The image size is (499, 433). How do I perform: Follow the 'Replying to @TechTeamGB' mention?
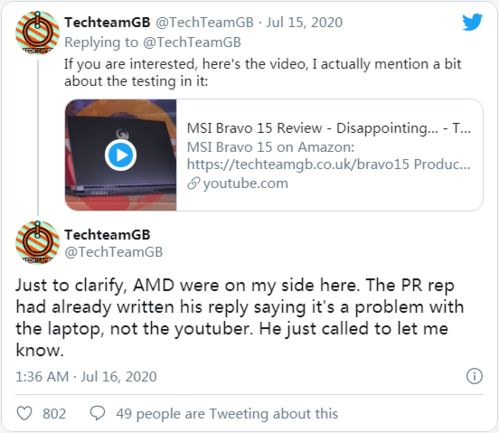point(192,42)
